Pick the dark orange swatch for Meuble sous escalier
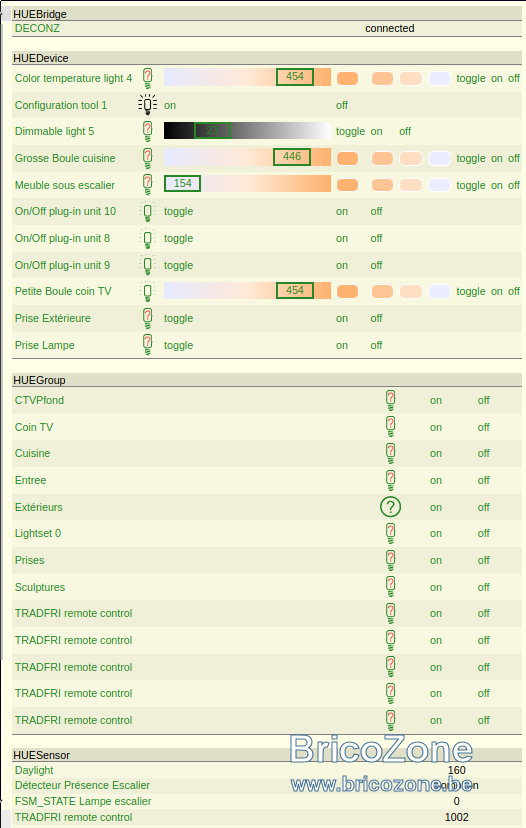The height and width of the screenshot is (828, 526). [x=347, y=185]
